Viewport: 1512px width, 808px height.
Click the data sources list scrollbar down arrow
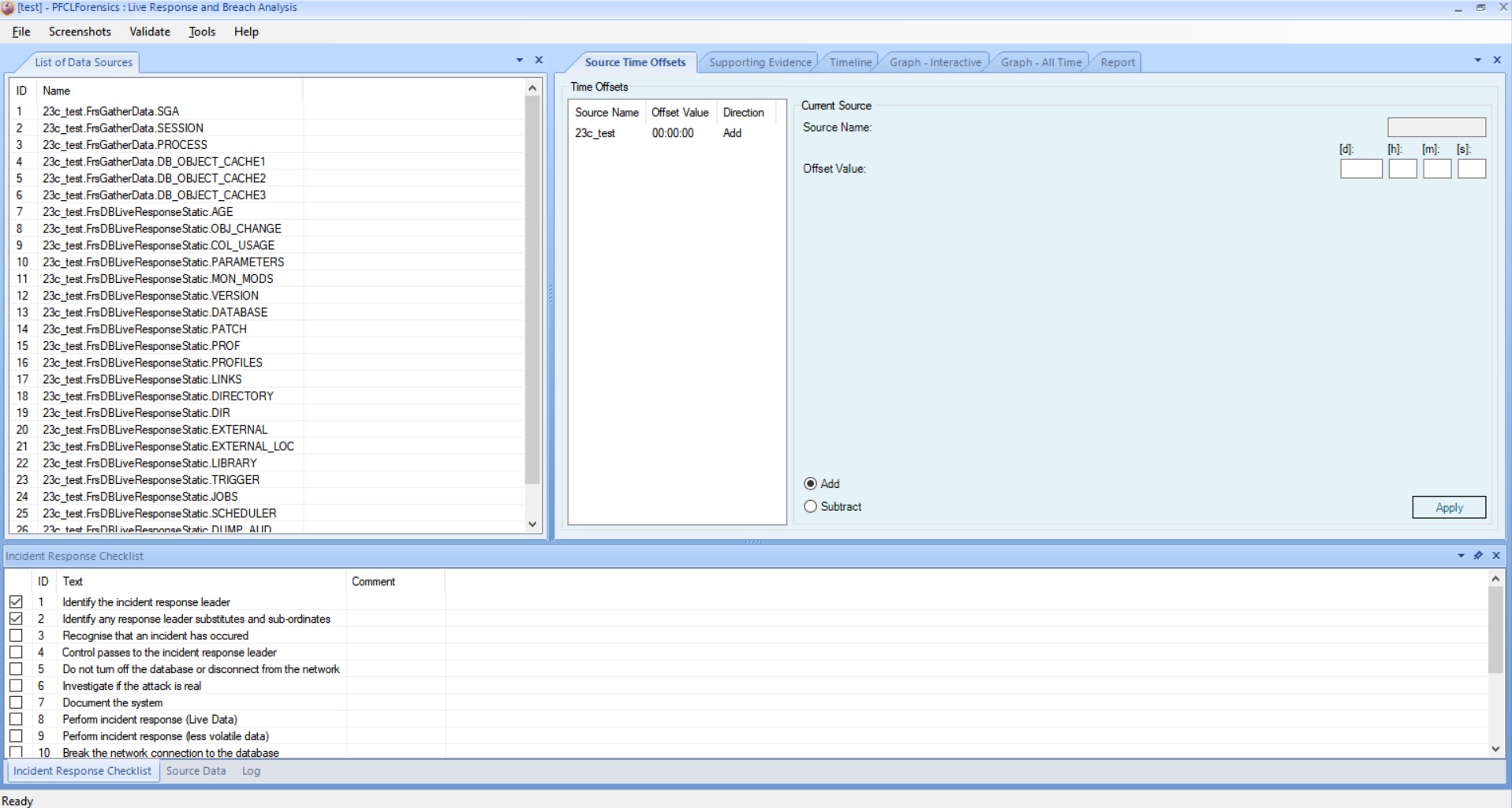(x=532, y=524)
